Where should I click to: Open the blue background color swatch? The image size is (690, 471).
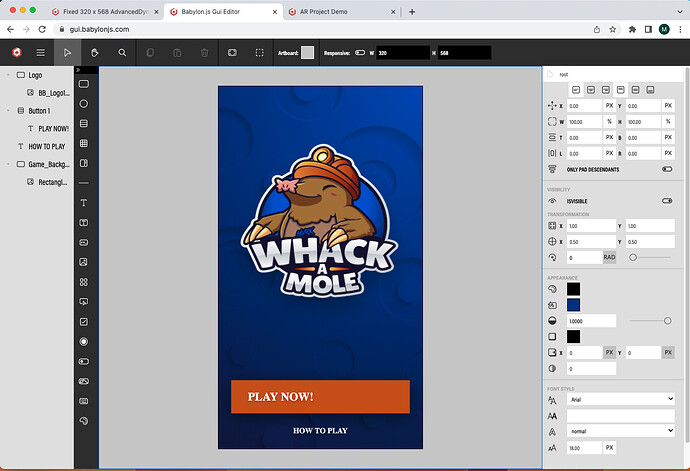tap(573, 305)
